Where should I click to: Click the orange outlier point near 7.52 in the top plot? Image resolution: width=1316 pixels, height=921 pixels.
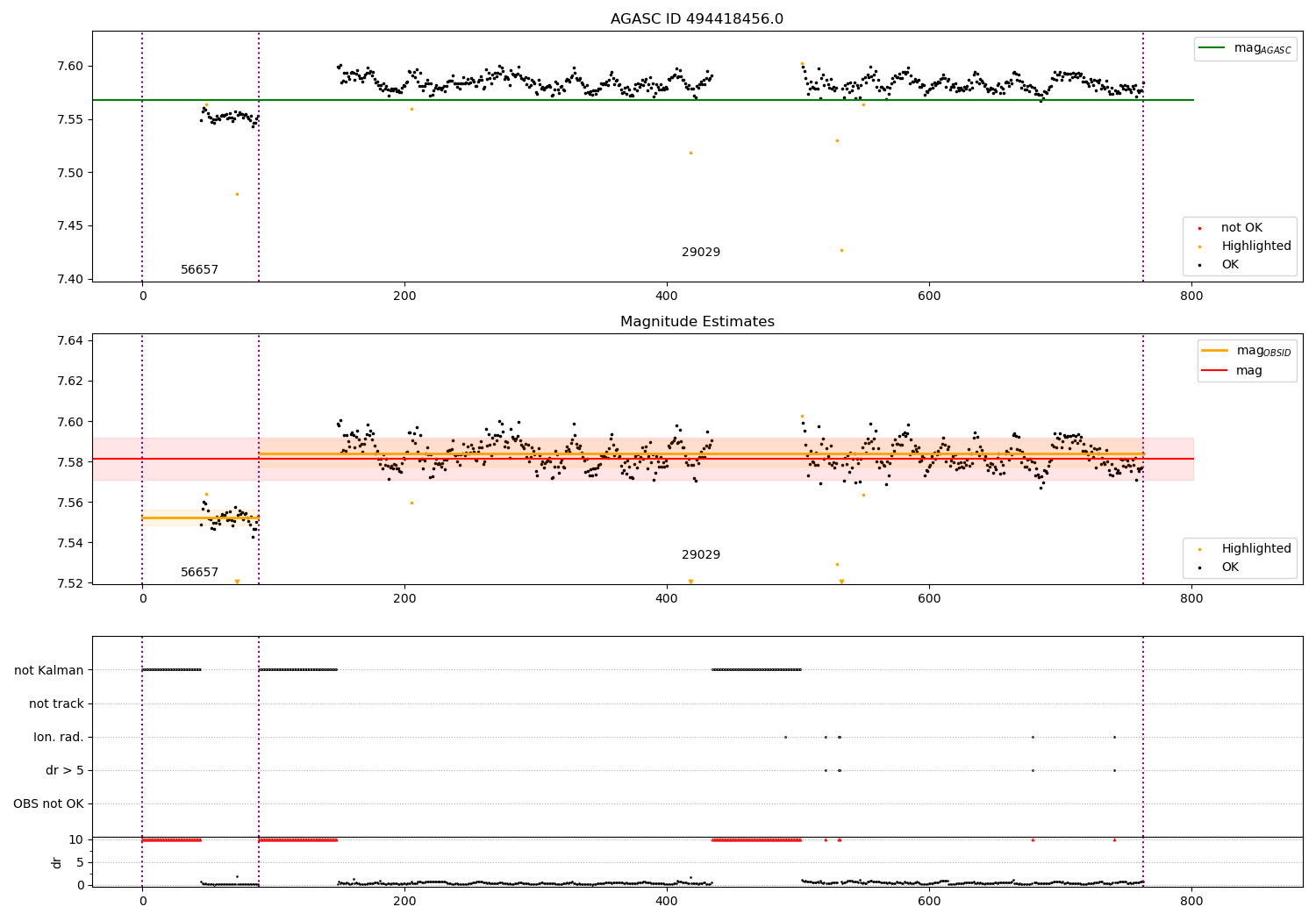(690, 153)
